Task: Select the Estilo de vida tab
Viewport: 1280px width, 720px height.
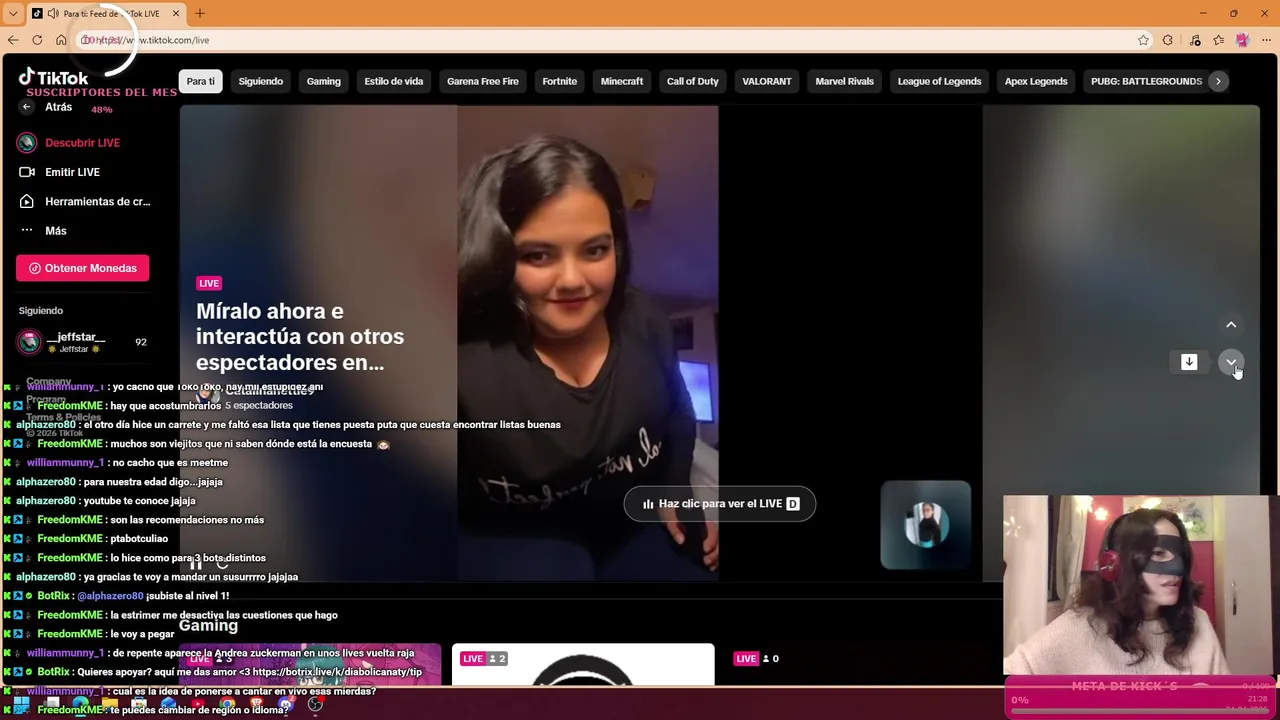Action: point(393,81)
